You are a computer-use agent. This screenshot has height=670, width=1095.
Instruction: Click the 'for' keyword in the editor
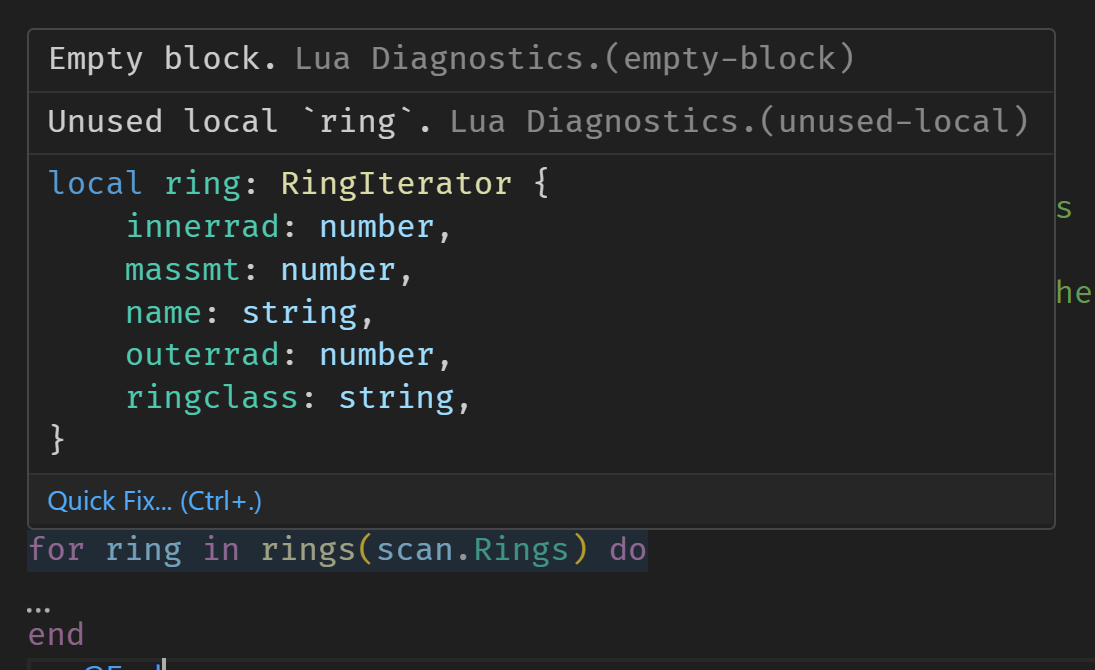coord(56,550)
